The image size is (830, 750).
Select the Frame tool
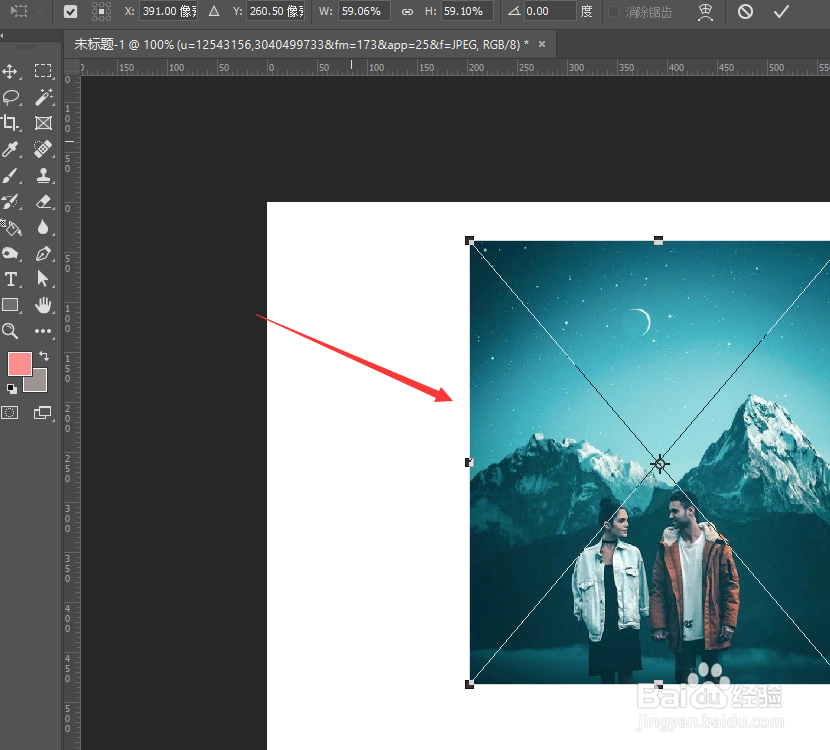(43, 123)
